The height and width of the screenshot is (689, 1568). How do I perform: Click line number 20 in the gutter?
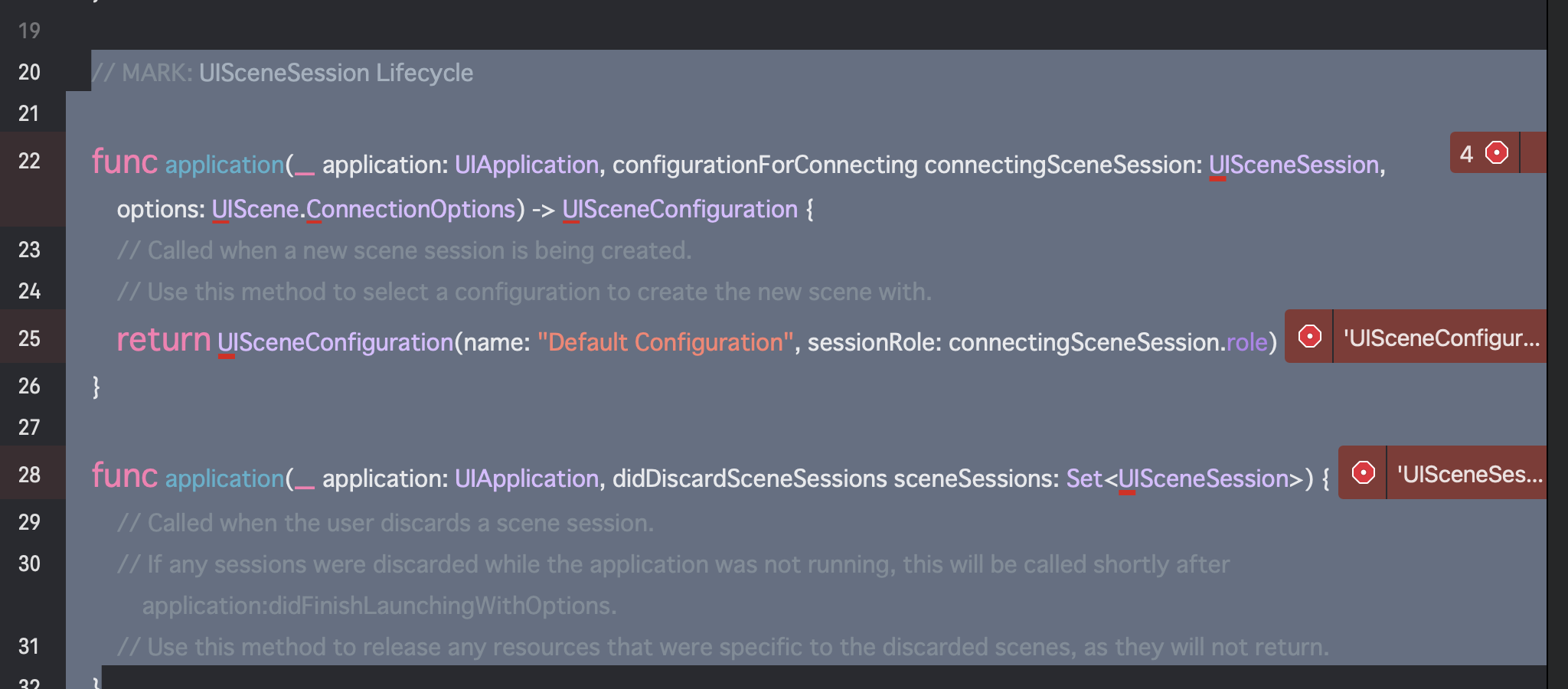pos(29,72)
